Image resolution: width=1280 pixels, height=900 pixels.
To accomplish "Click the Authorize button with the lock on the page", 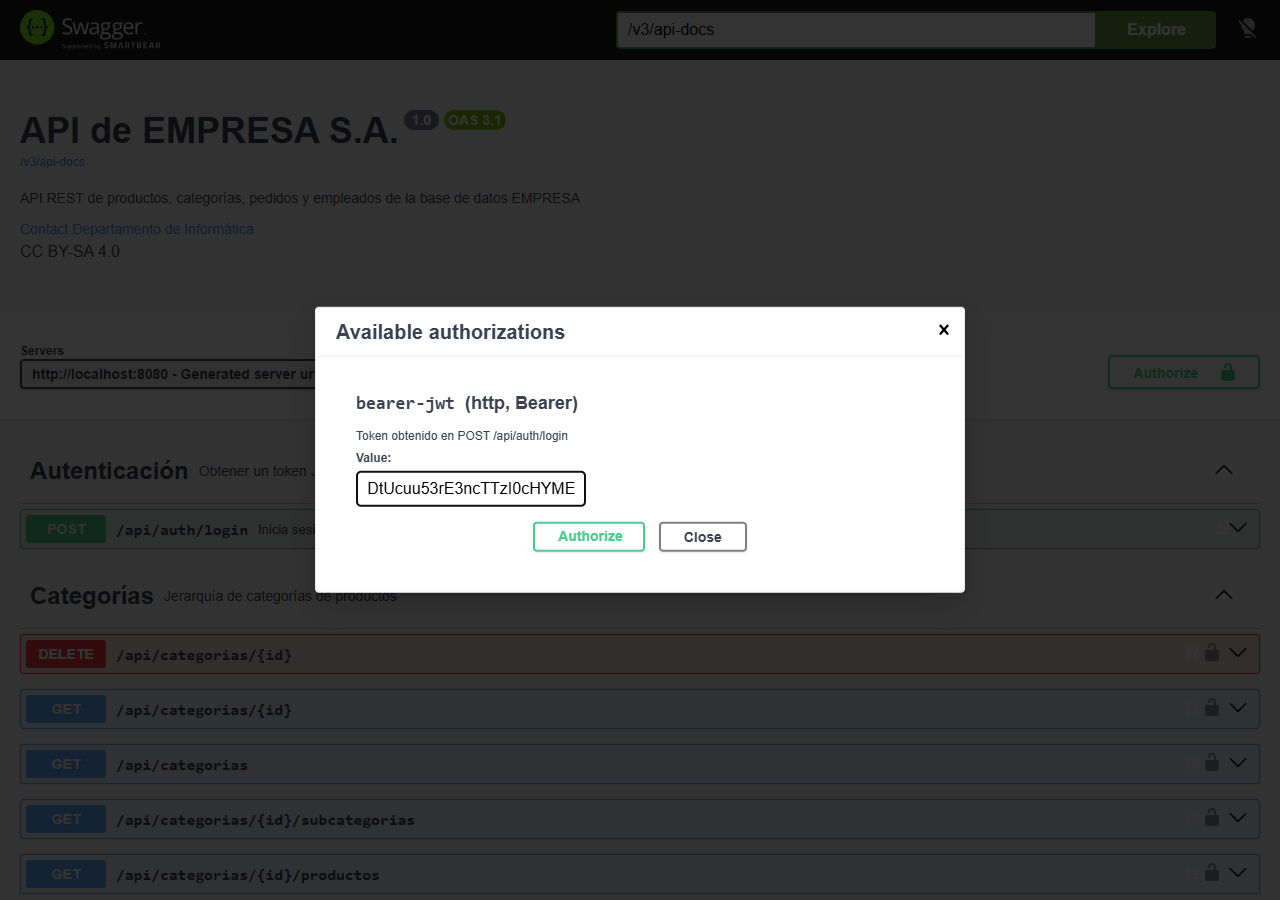I will pyautogui.click(x=1183, y=373).
